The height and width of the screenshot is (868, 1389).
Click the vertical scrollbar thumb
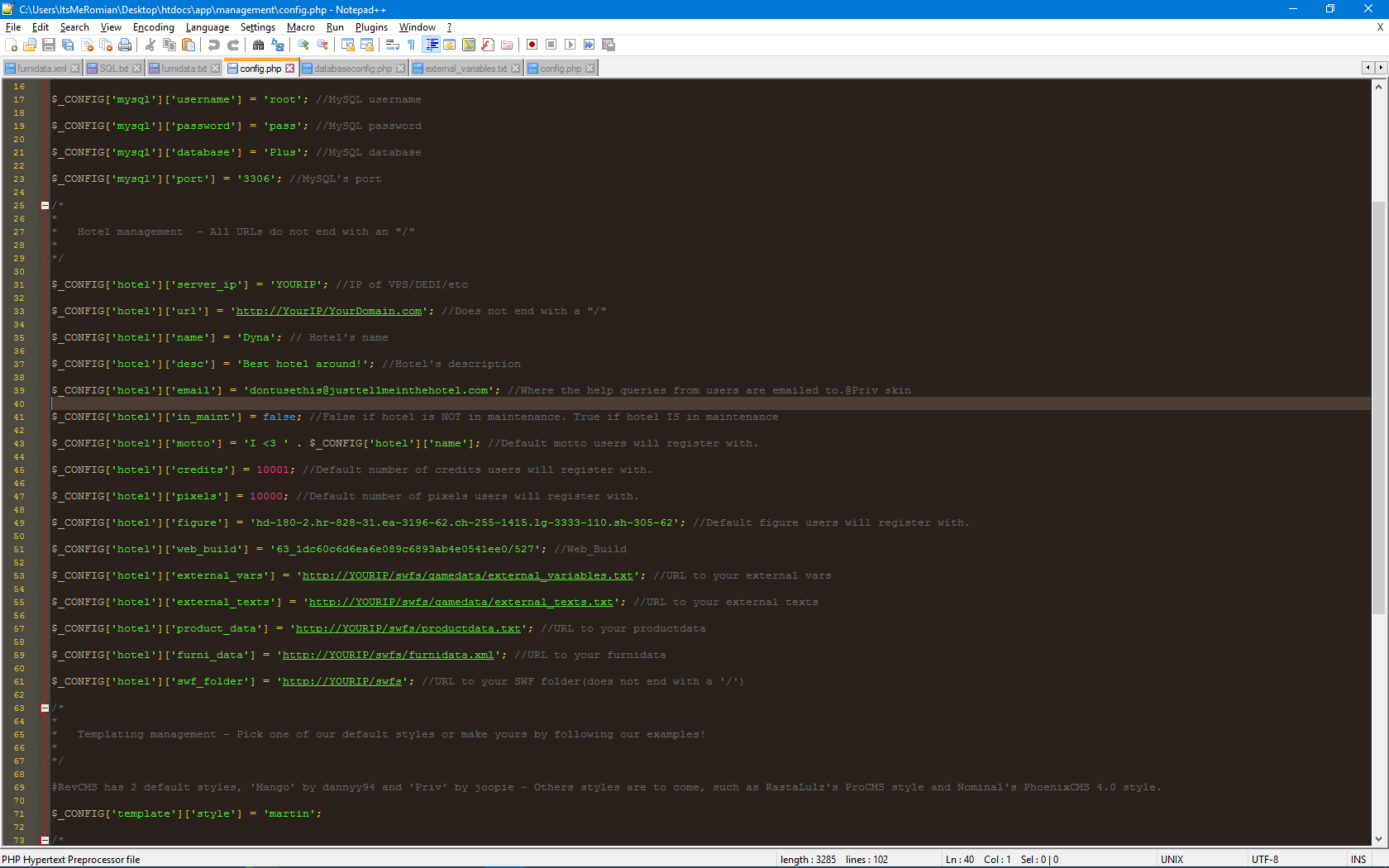click(x=1378, y=407)
